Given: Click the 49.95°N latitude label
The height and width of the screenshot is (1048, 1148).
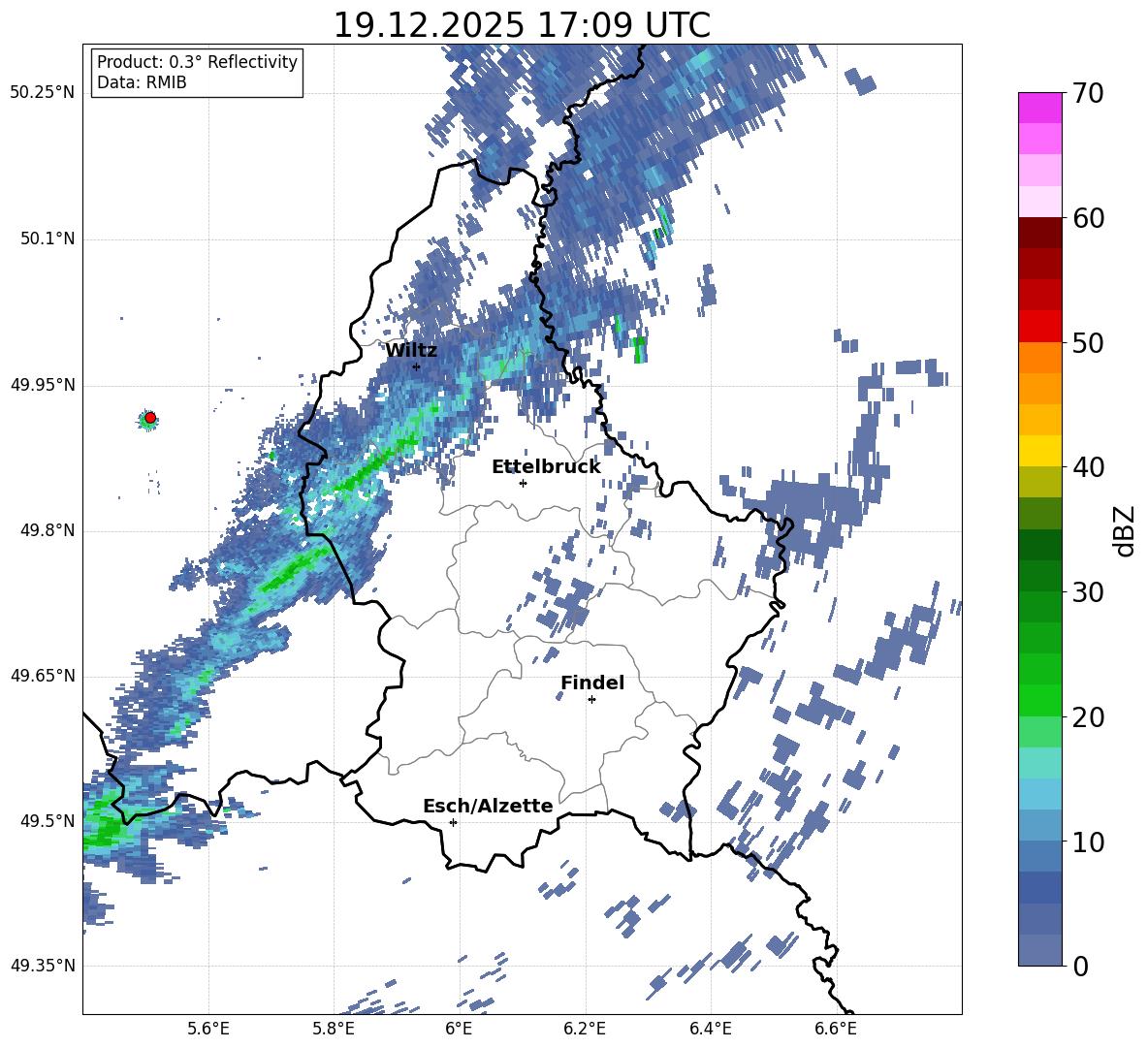Looking at the screenshot, I should tap(43, 385).
